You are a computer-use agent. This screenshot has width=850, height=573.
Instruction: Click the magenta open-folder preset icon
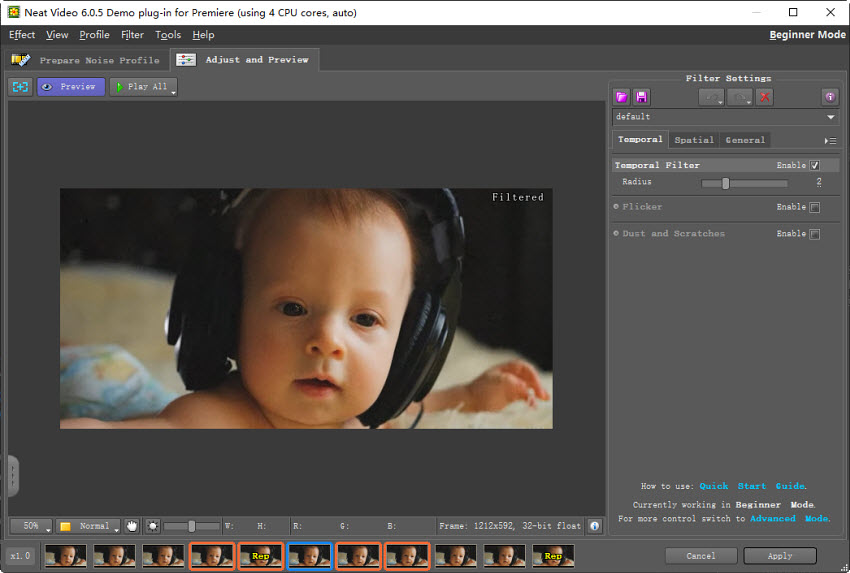point(622,98)
